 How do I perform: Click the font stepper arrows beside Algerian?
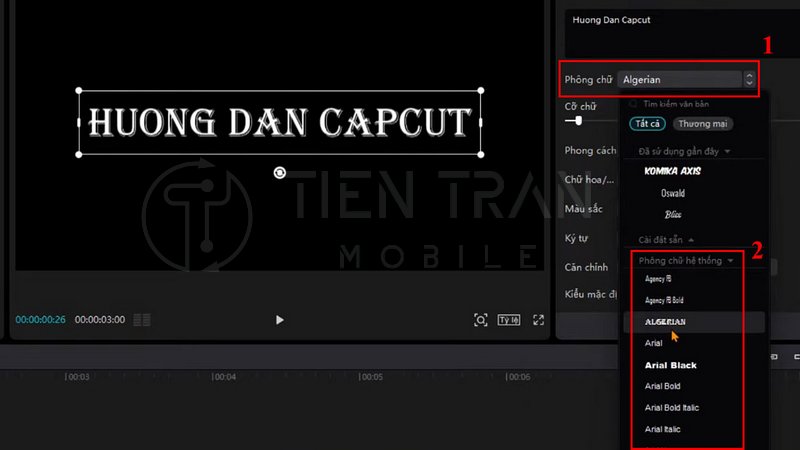(749, 79)
